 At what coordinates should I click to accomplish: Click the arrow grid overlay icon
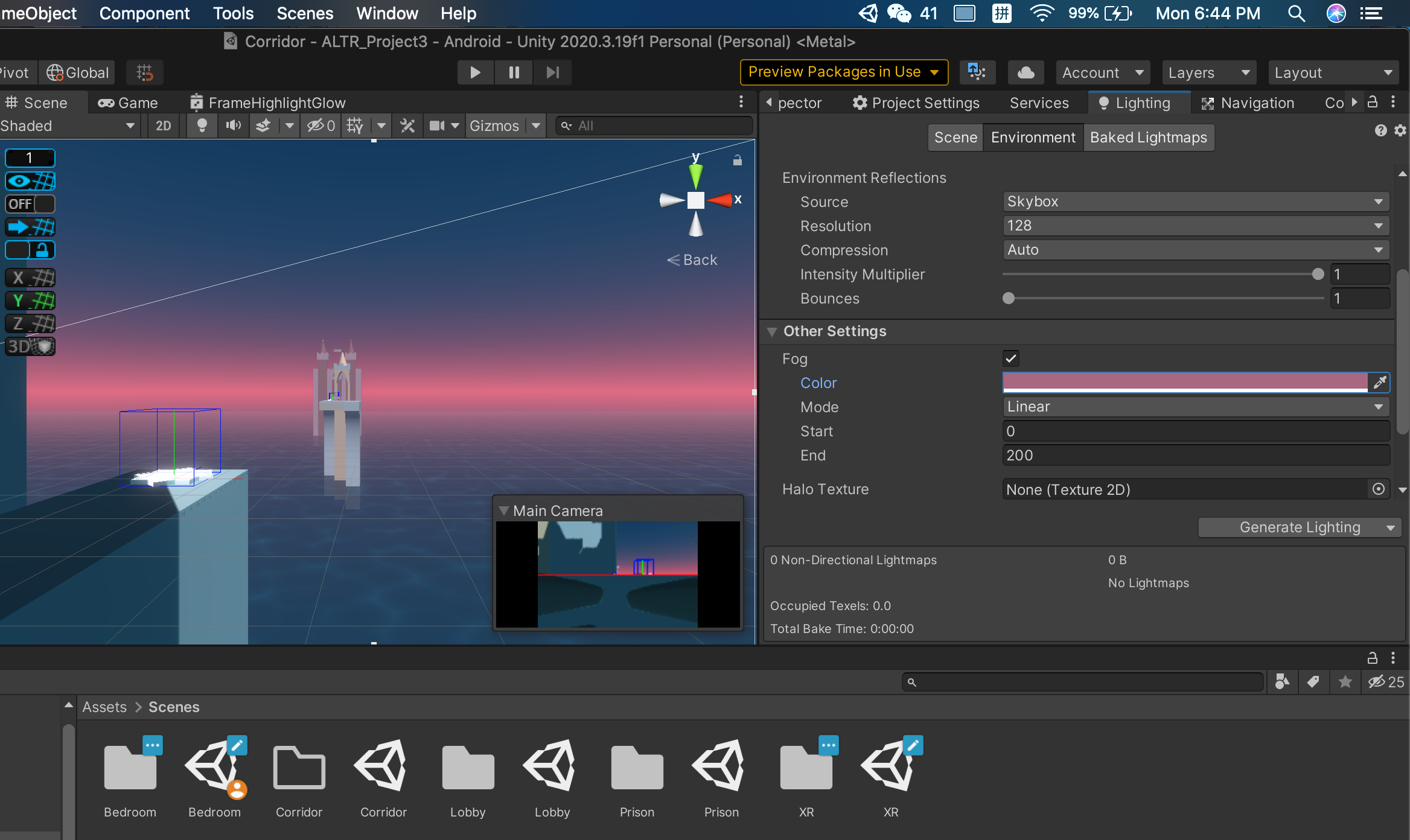point(30,227)
